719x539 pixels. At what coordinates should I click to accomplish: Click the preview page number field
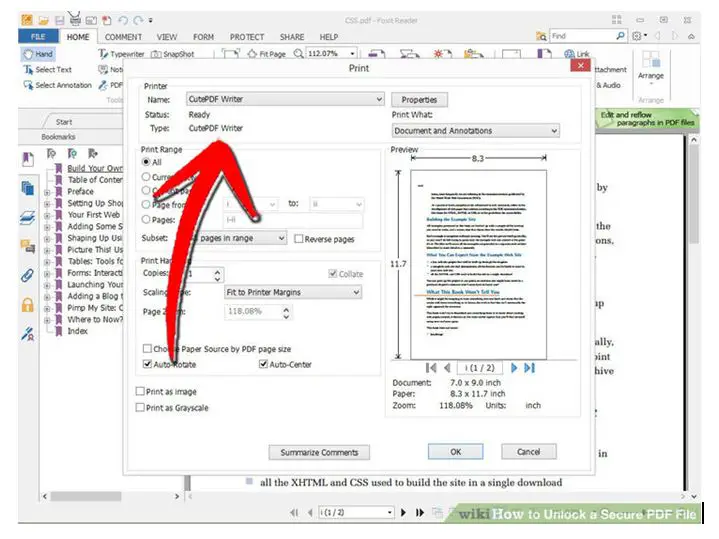tap(480, 368)
